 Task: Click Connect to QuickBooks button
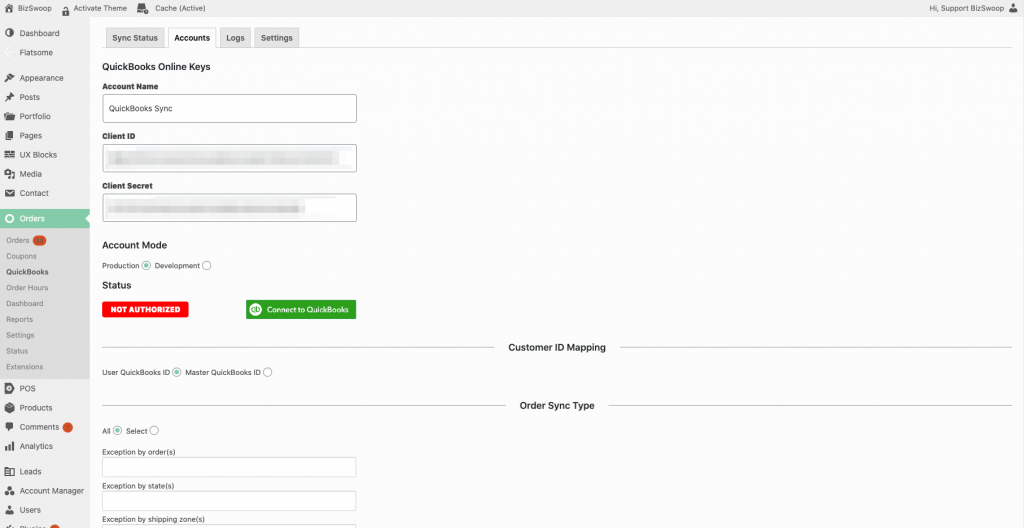[301, 310]
